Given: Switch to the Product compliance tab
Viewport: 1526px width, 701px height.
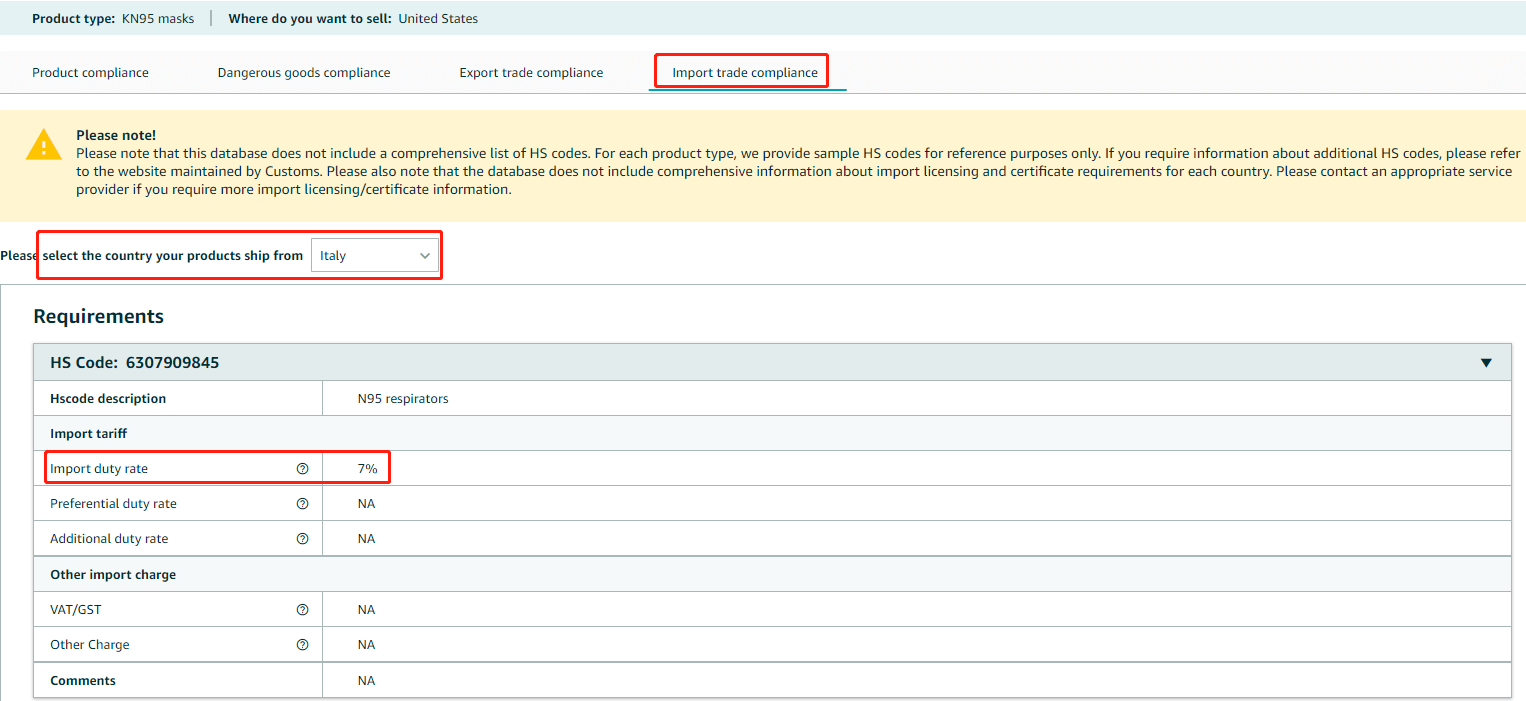Looking at the screenshot, I should [90, 72].
